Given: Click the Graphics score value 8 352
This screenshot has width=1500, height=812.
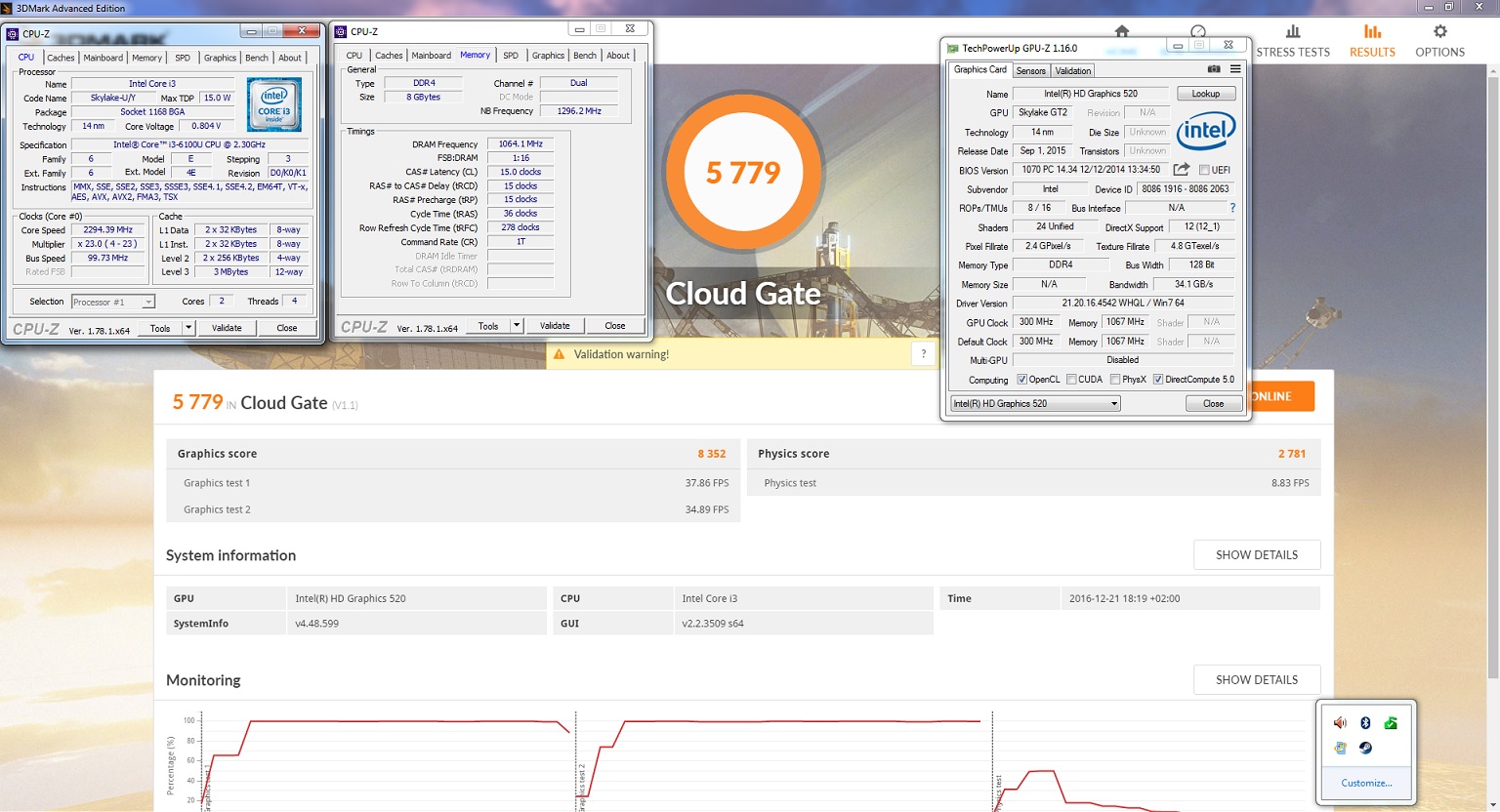Looking at the screenshot, I should [712, 454].
